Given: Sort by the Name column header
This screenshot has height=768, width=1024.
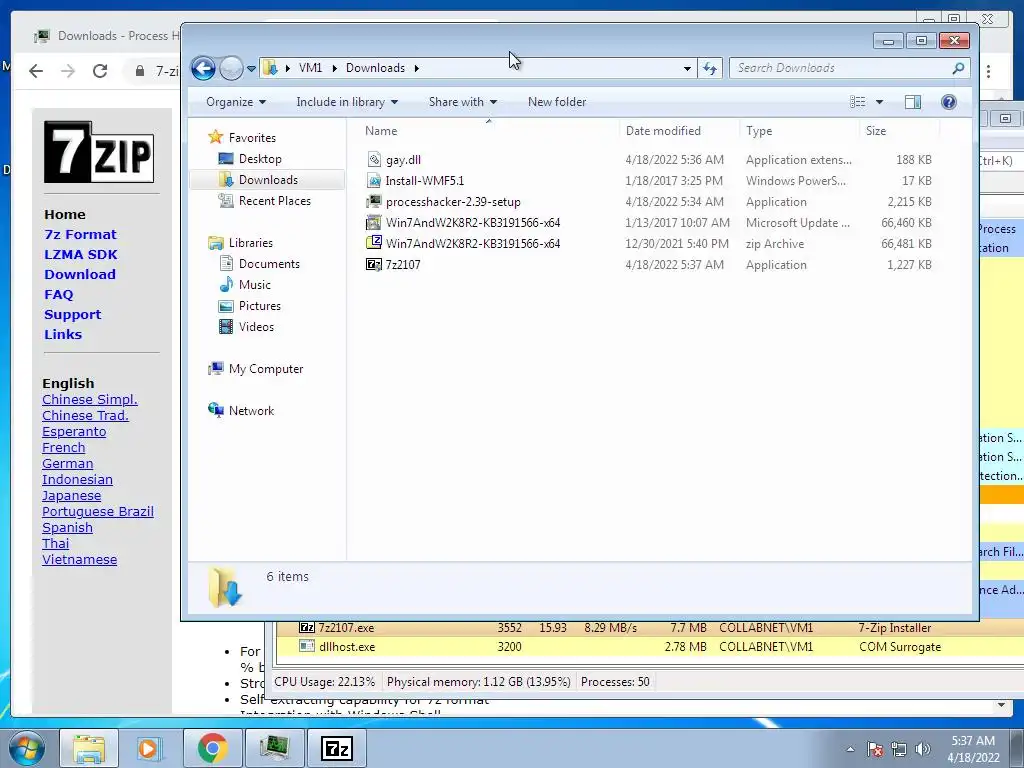Looking at the screenshot, I should [x=488, y=131].
